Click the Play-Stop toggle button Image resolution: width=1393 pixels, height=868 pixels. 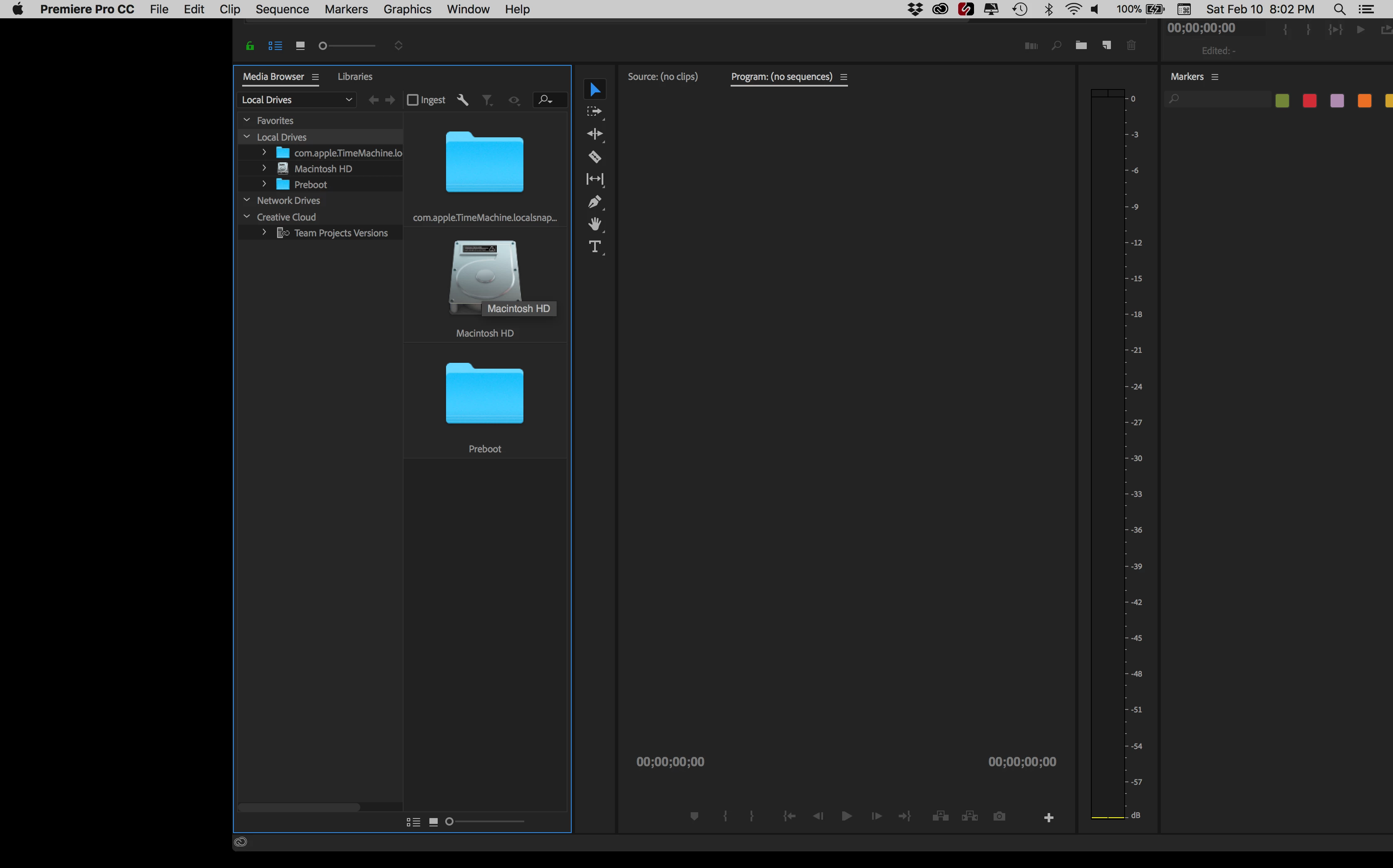click(846, 816)
